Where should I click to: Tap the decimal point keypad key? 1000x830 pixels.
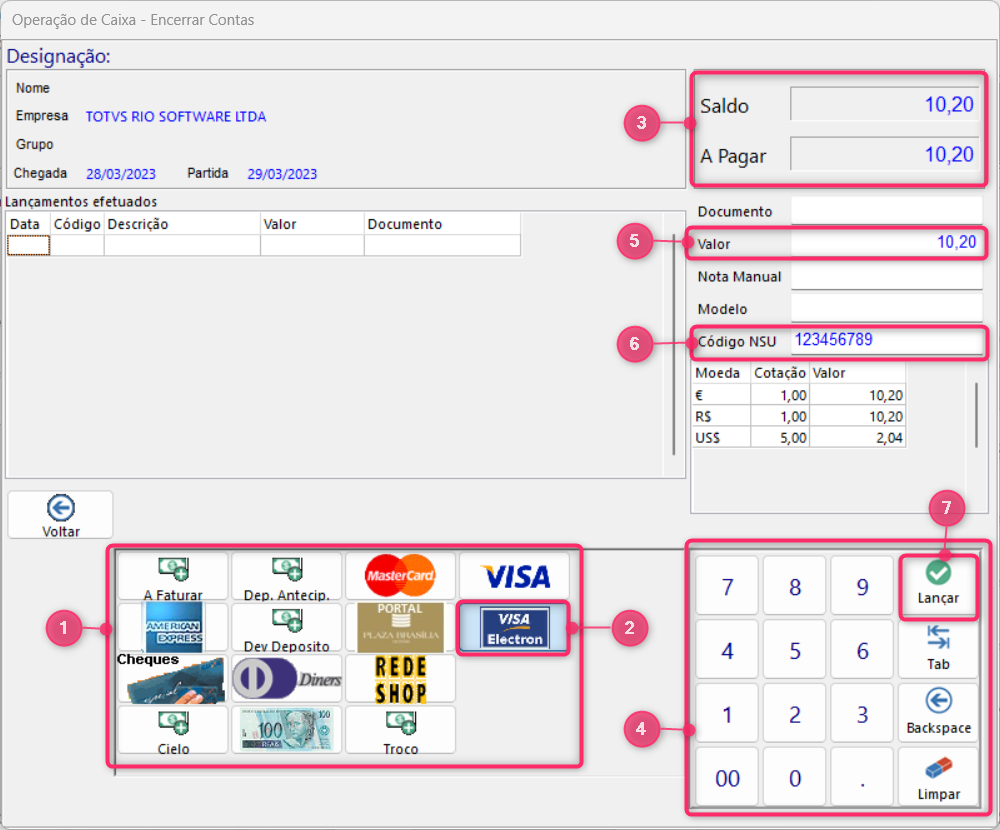coord(862,778)
